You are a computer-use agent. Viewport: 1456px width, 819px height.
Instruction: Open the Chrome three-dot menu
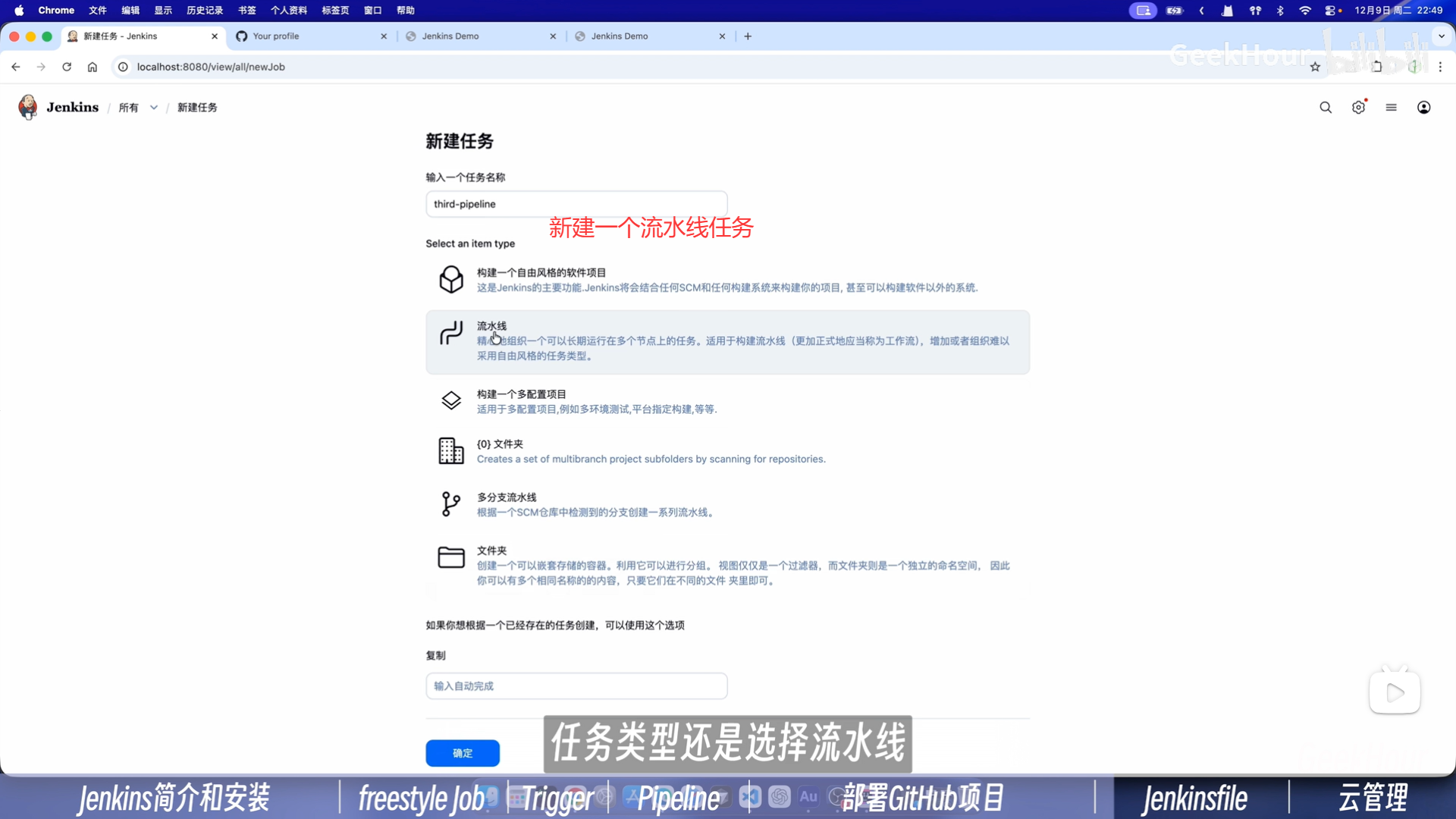[1439, 67]
